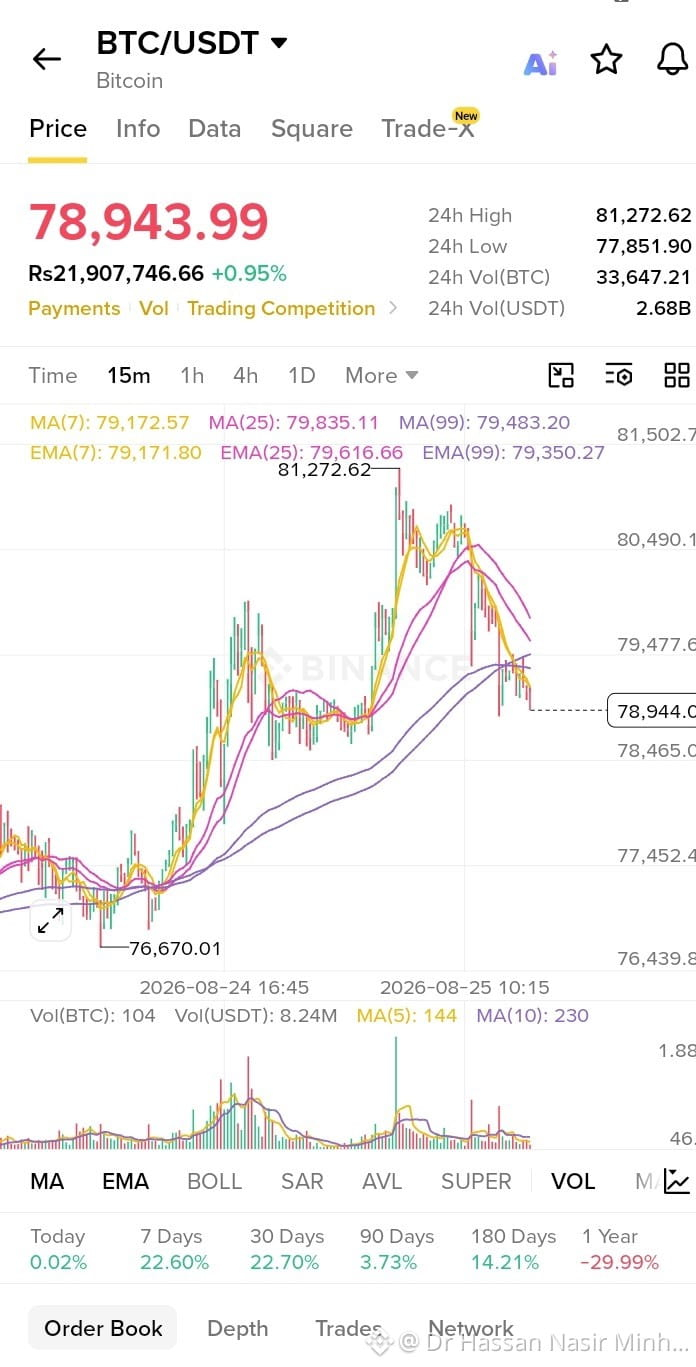Viewport: 696px width, 1367px height.
Task: Click the MA(99): 79,483.20 label
Action: [484, 422]
